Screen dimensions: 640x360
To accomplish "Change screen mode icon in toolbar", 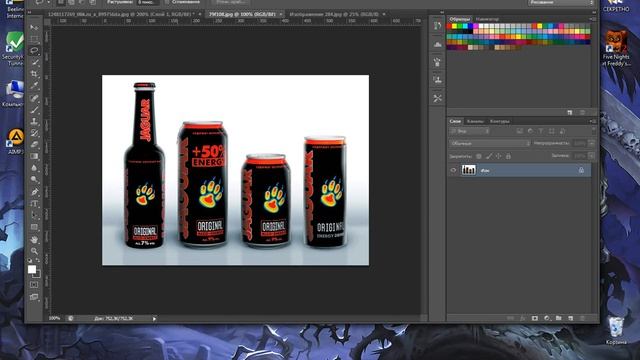I will coord(35,297).
